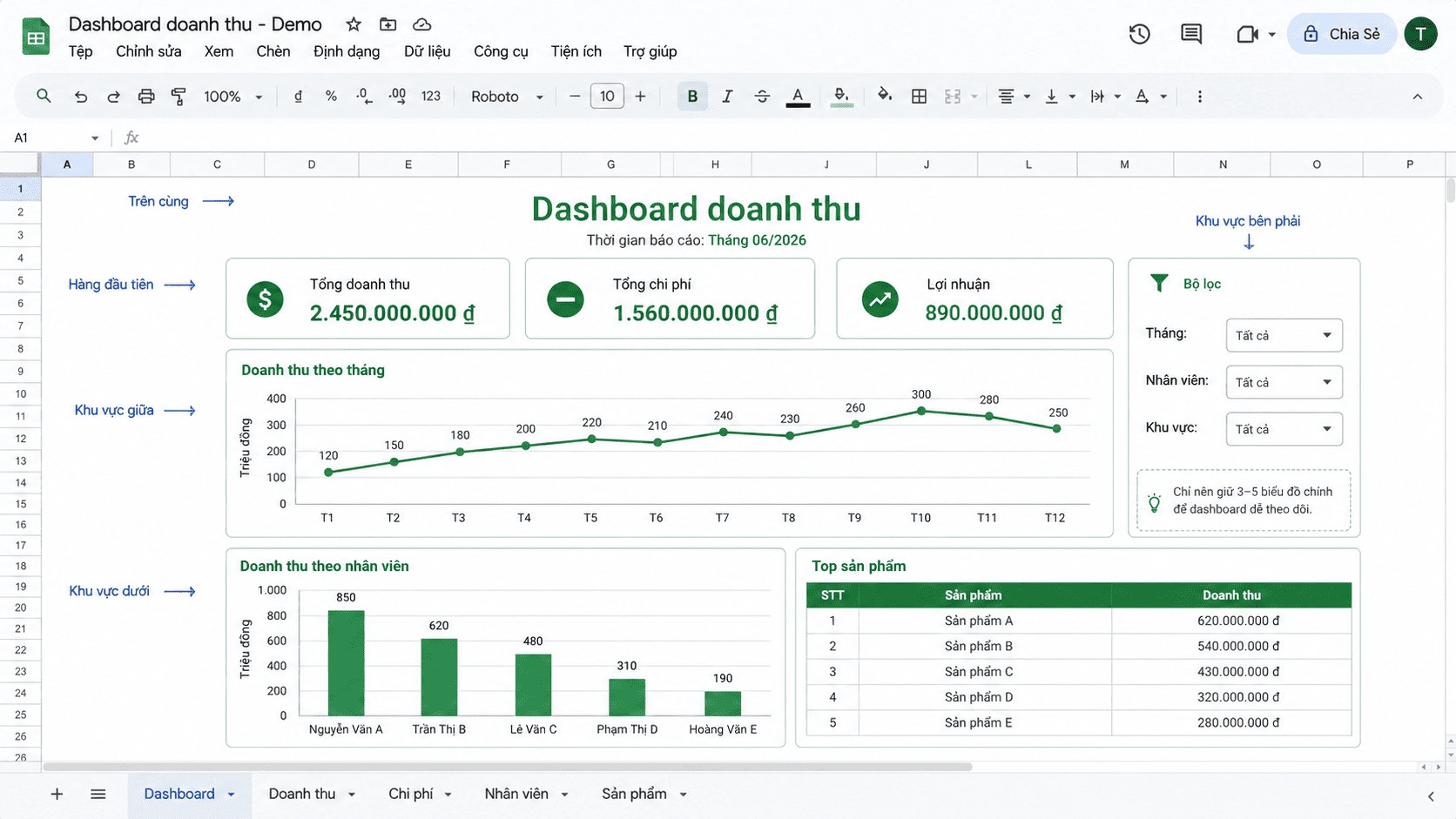Open the Định dạng menu
The image size is (1456, 819).
click(347, 51)
